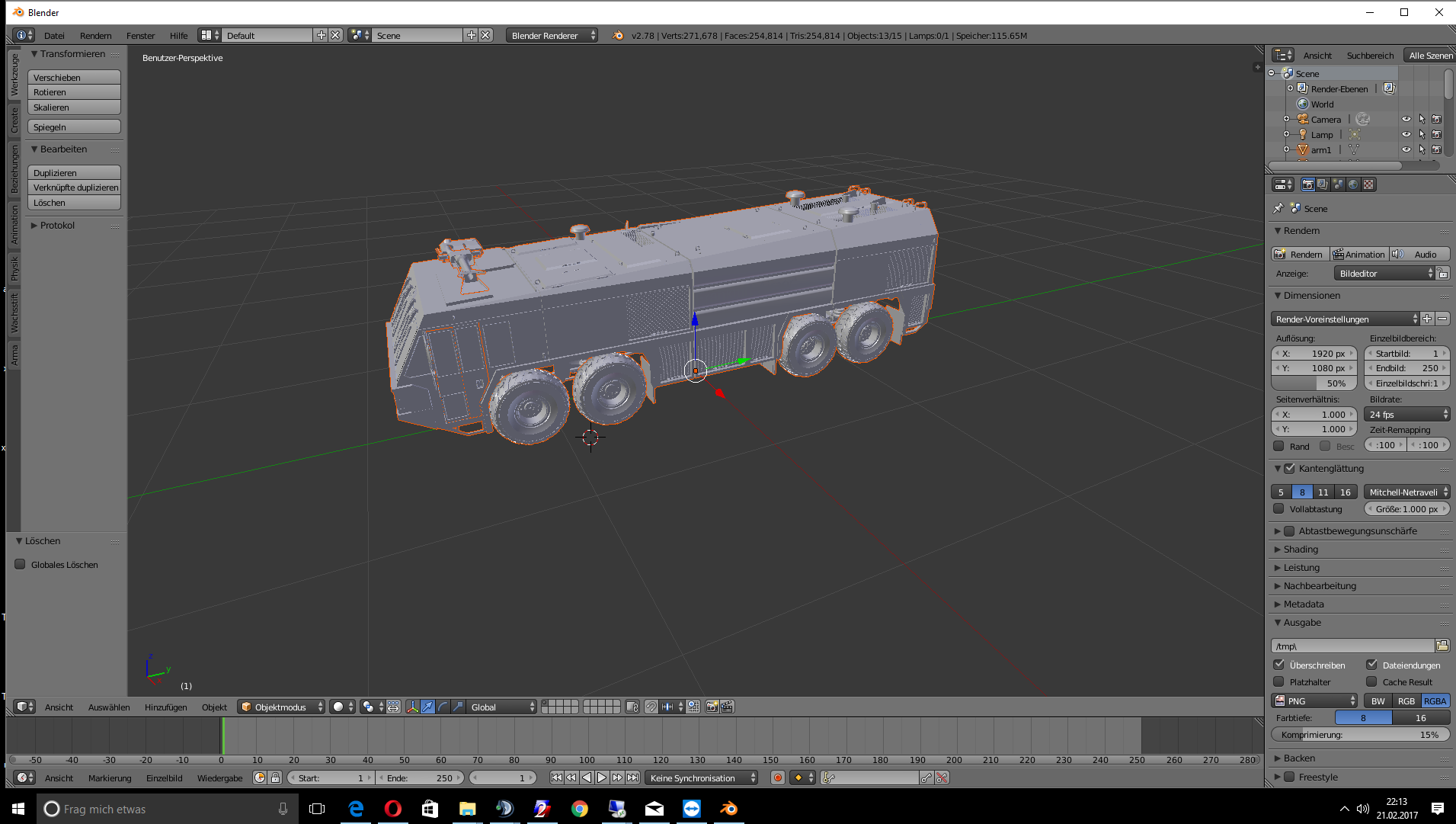The height and width of the screenshot is (824, 1456).
Task: Open the Hinzufügen menu in the viewport header
Action: [166, 707]
